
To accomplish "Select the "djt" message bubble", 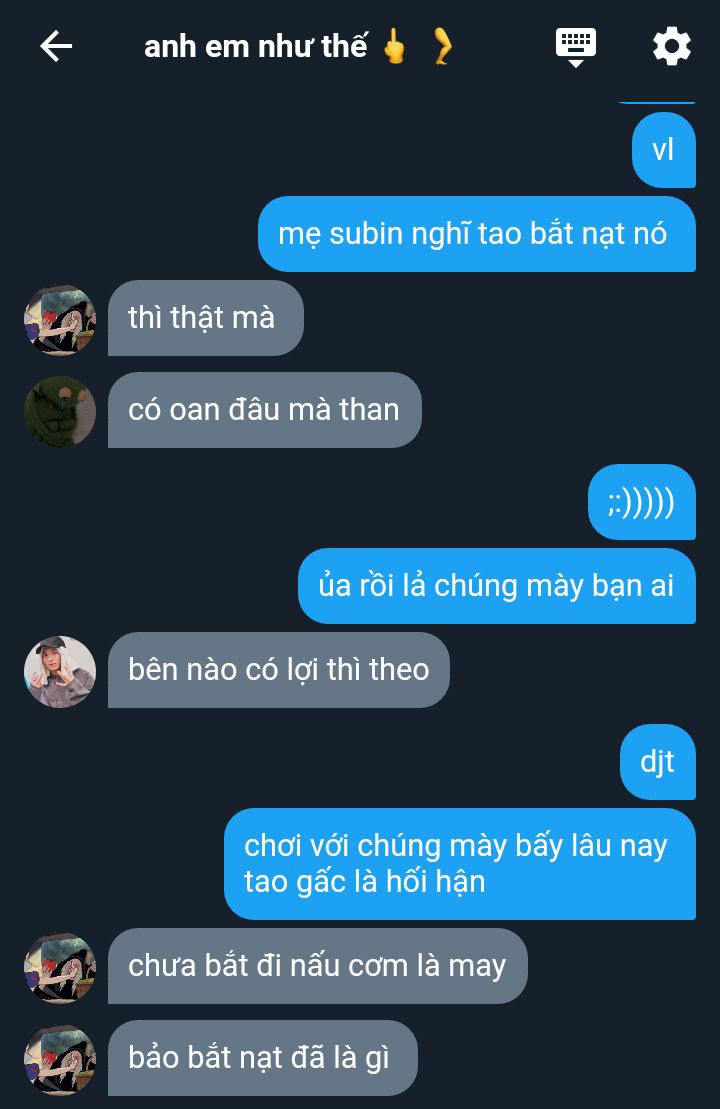I will (658, 762).
